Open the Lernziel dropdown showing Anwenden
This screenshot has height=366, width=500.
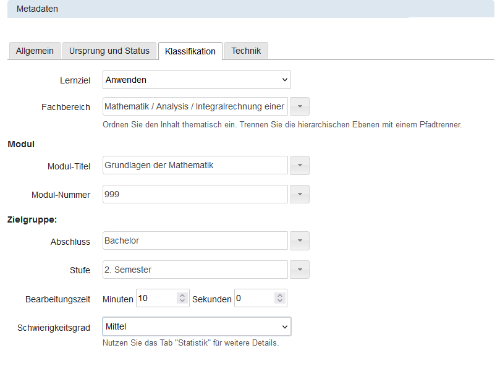196,80
